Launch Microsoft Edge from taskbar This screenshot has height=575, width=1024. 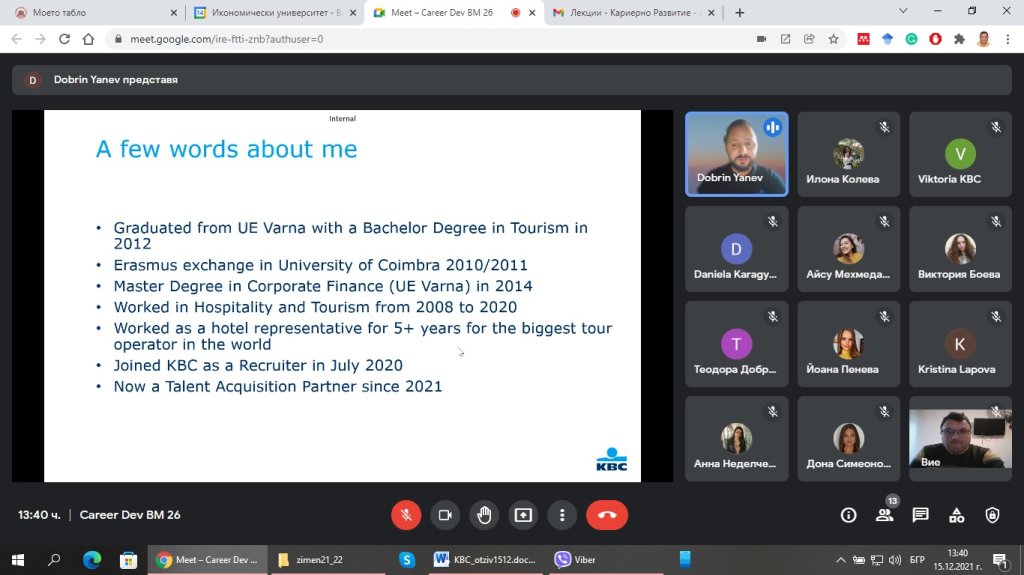92,560
